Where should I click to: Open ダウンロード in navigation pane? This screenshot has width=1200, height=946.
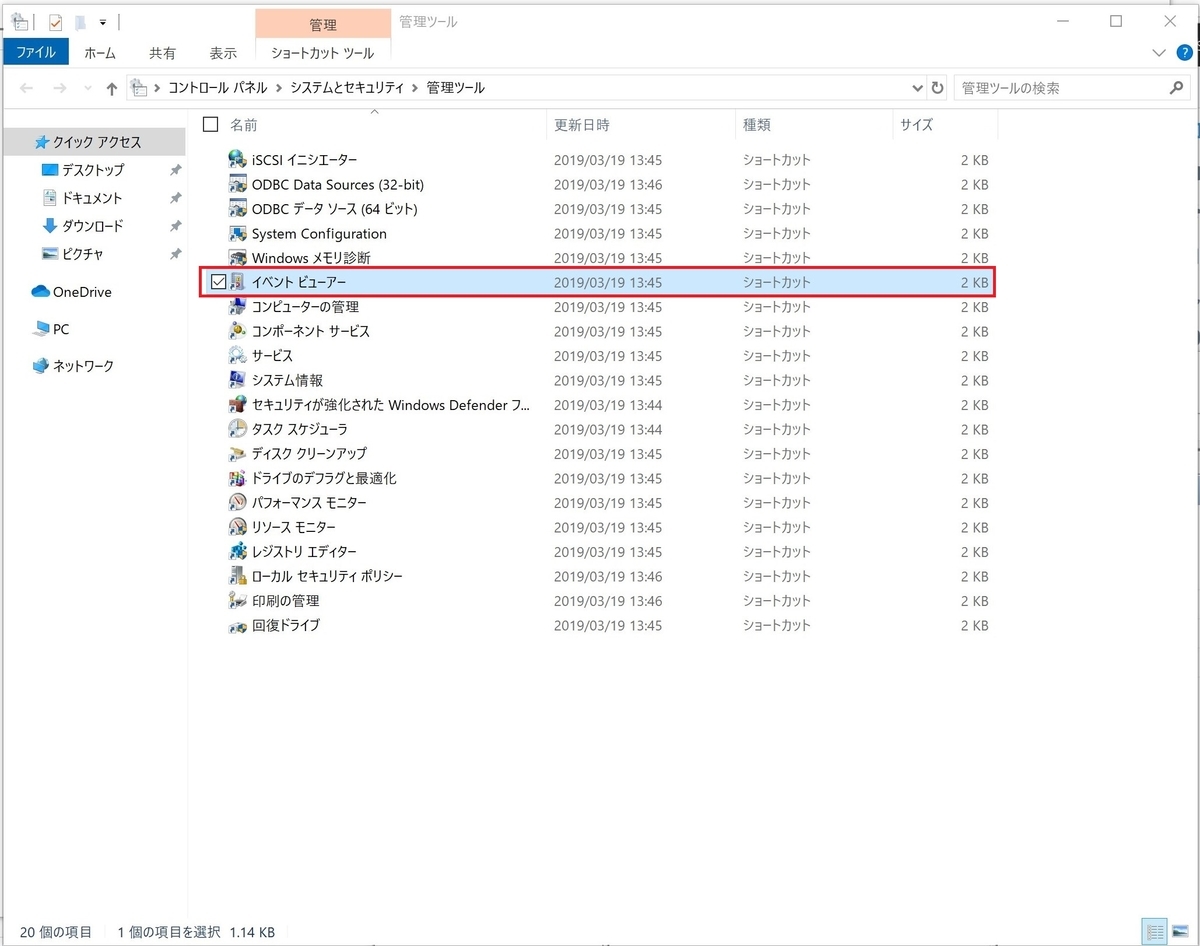(x=93, y=226)
